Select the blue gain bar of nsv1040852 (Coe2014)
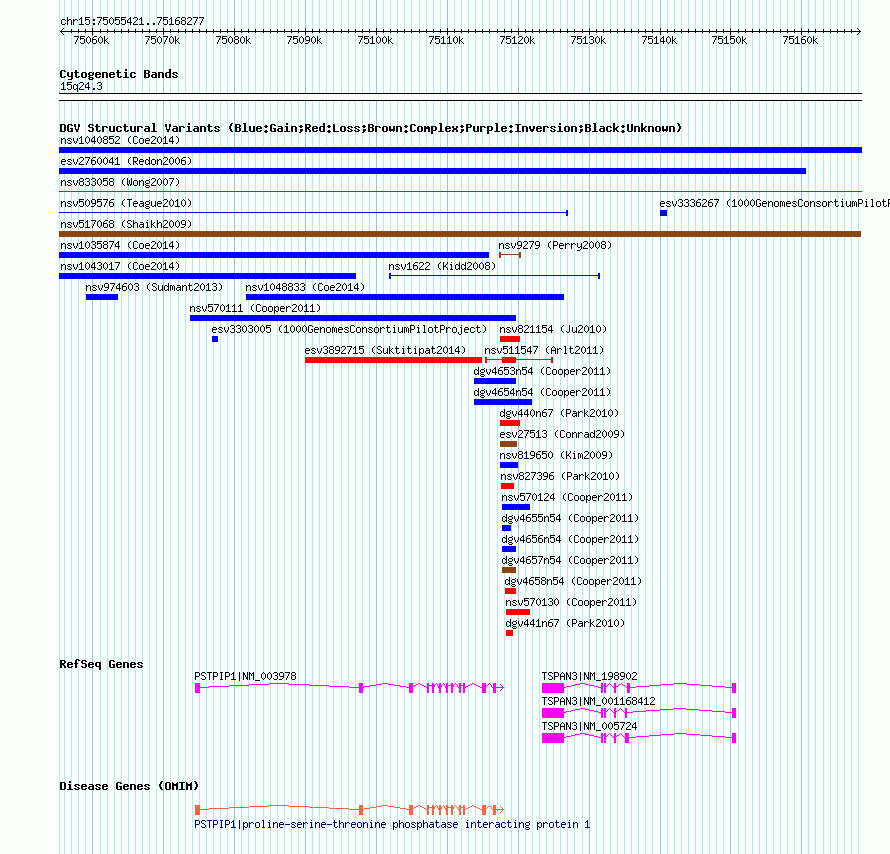Image resolution: width=890 pixels, height=854 pixels. click(460, 150)
